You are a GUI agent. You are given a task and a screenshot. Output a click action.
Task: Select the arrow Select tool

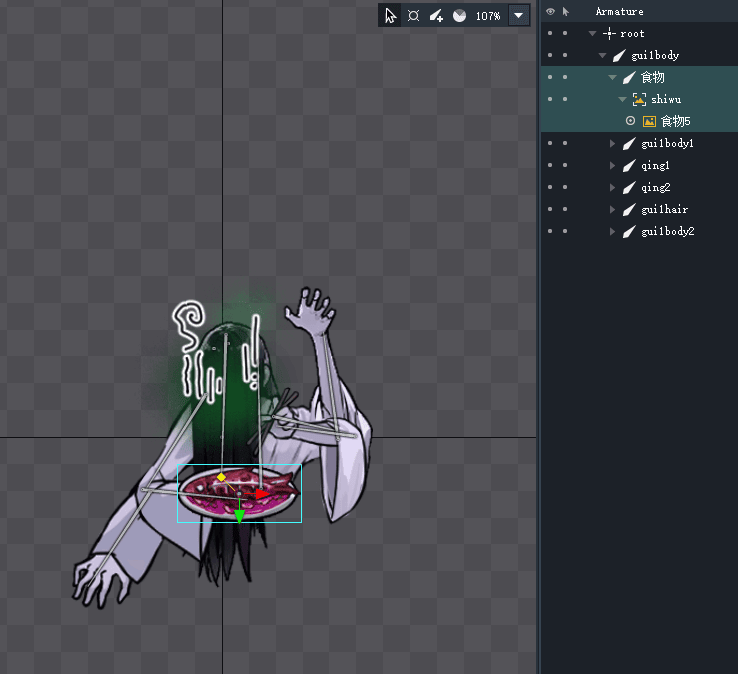pyautogui.click(x=391, y=16)
